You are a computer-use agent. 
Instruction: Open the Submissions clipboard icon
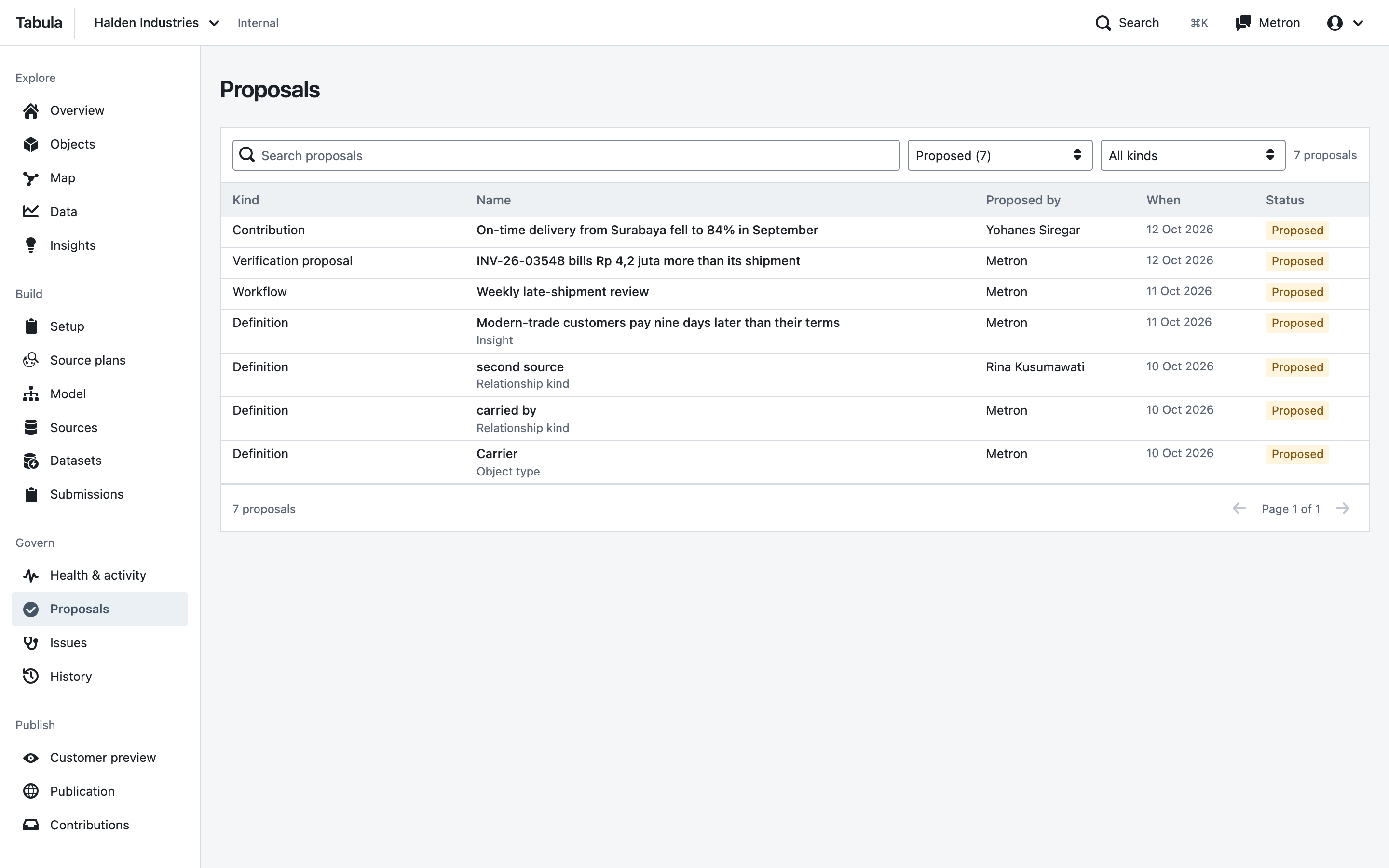pyautogui.click(x=31, y=495)
